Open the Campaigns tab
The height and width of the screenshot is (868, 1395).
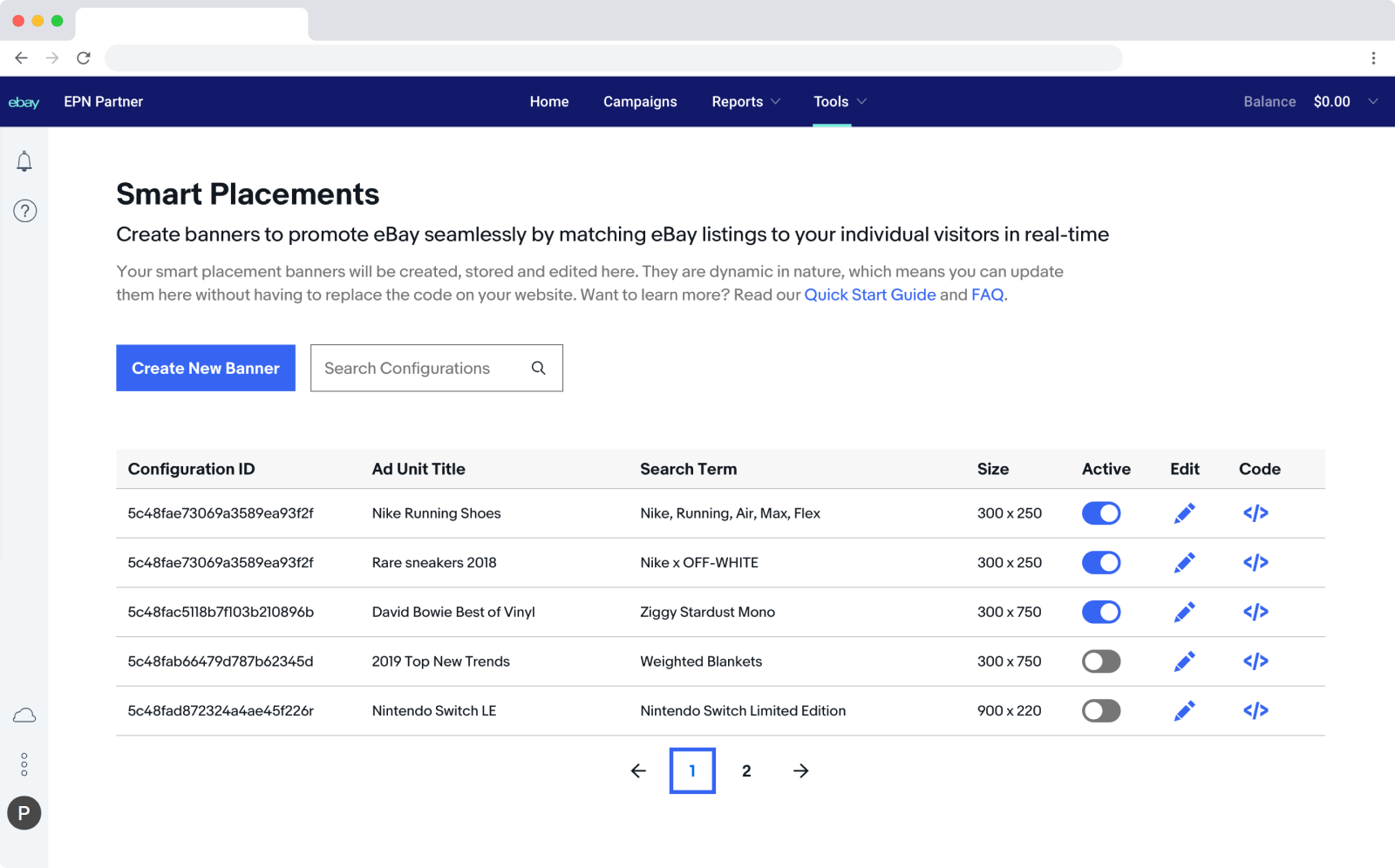click(640, 102)
